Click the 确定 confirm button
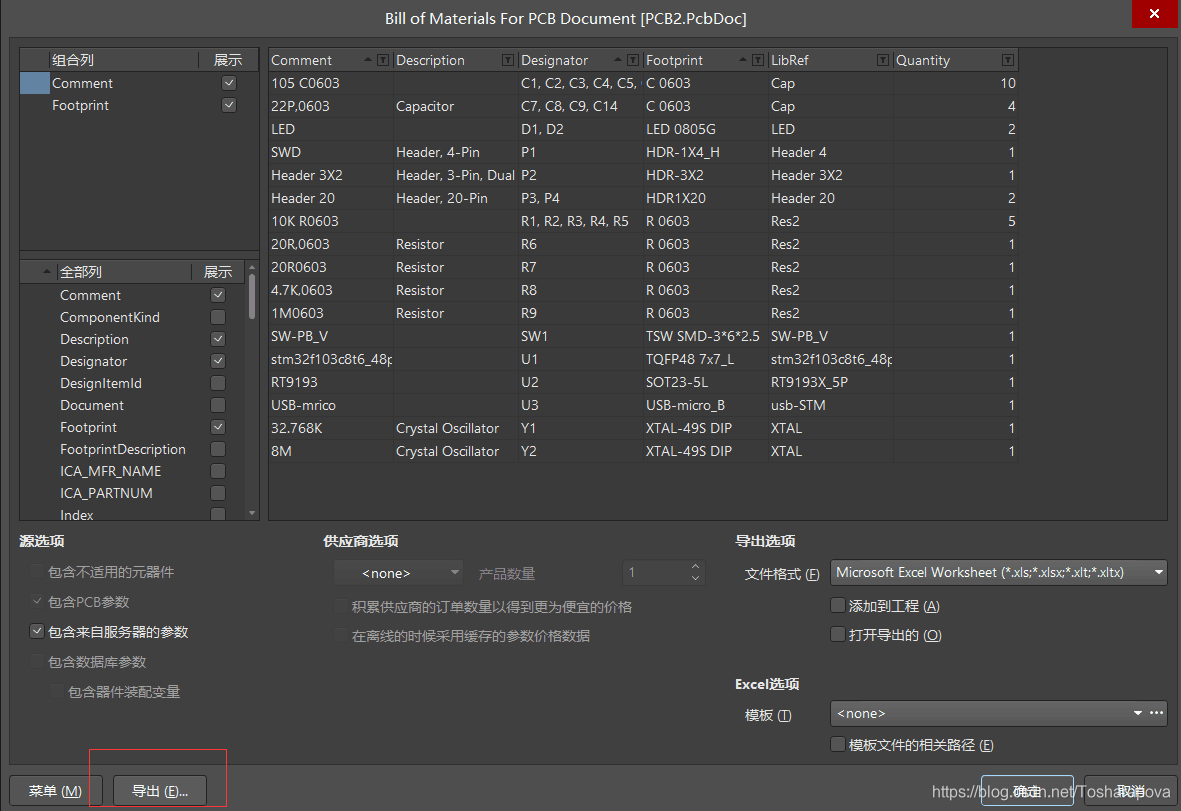 tap(1027, 791)
